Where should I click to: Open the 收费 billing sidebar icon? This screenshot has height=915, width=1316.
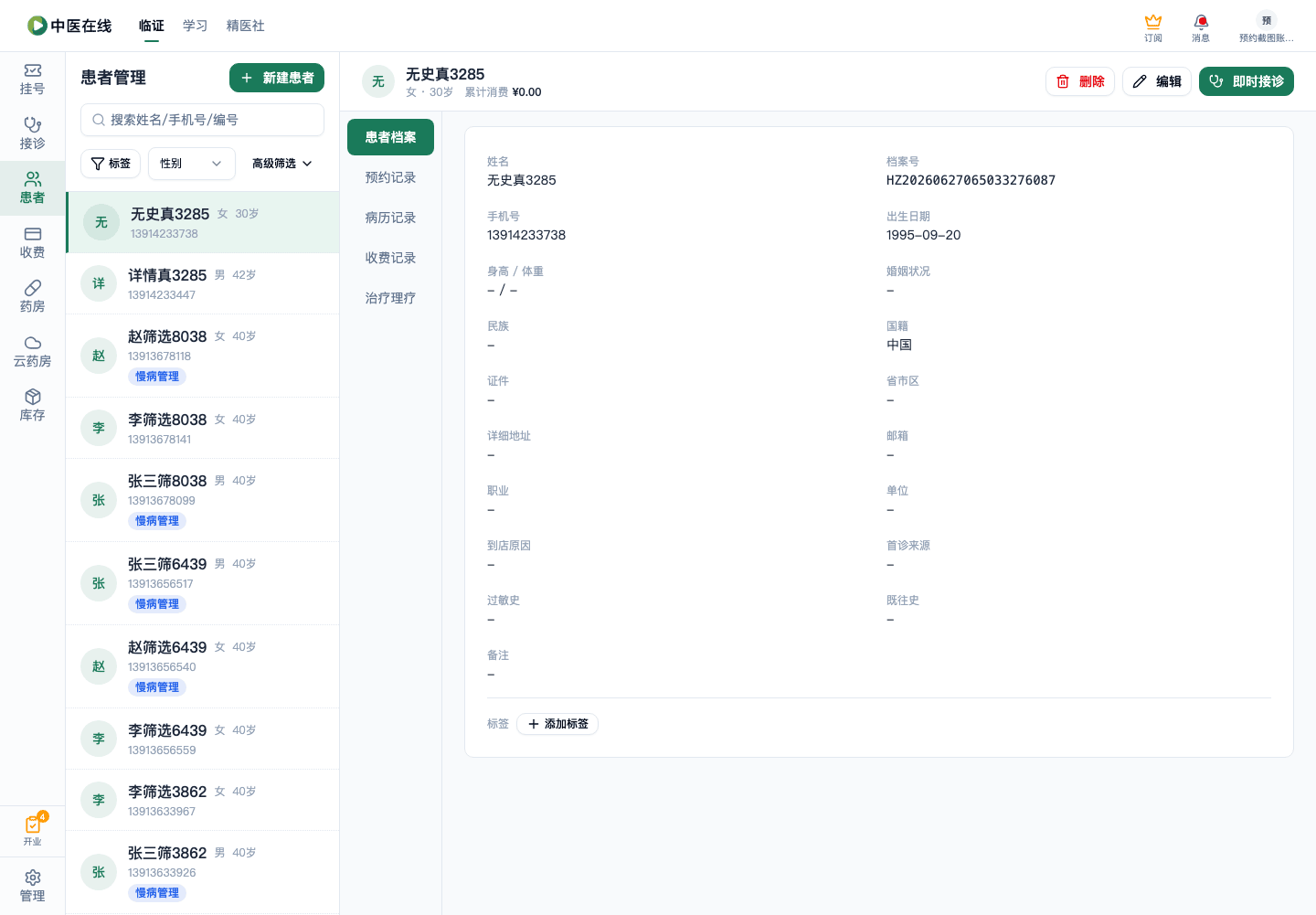32,243
